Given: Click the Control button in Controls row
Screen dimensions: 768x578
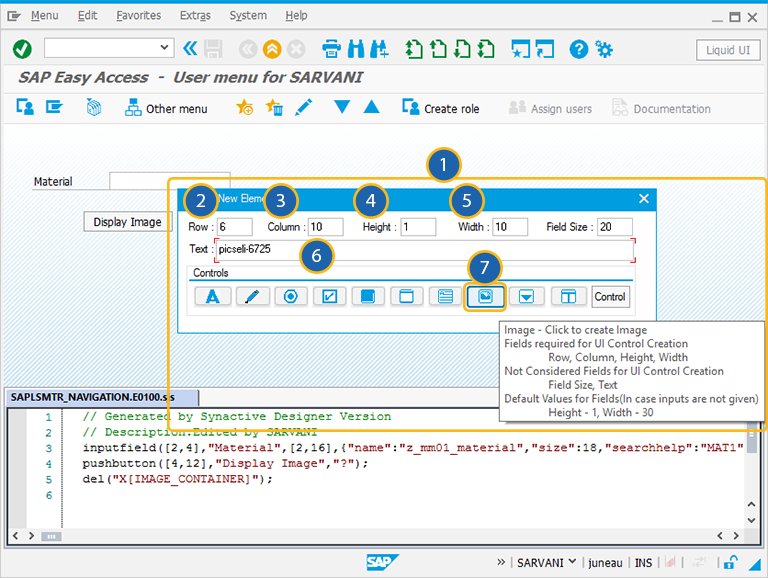Looking at the screenshot, I should click(x=610, y=297).
